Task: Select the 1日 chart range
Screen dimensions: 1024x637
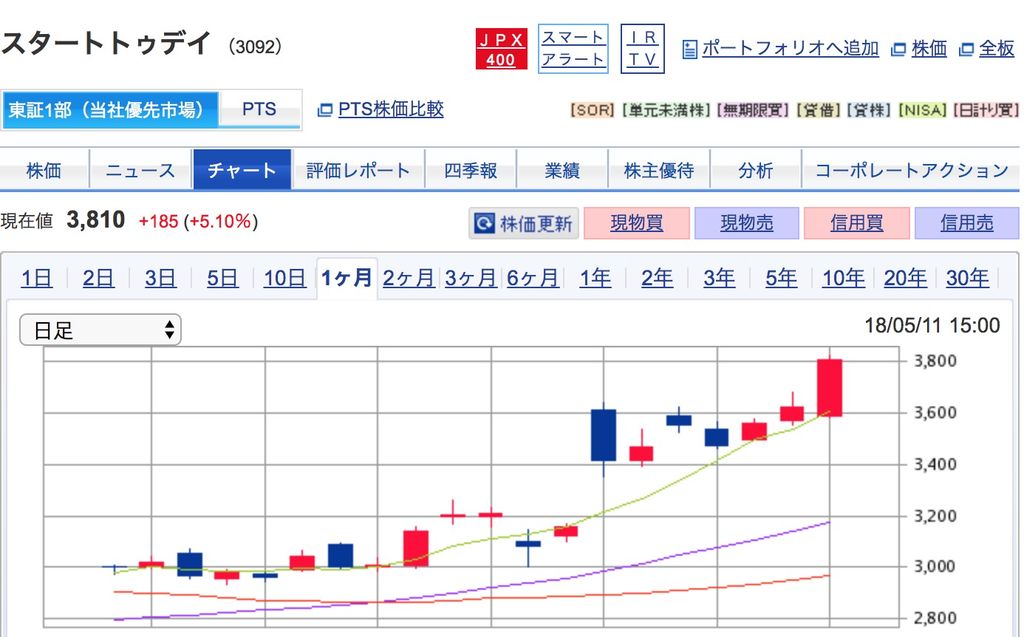Action: (37, 278)
